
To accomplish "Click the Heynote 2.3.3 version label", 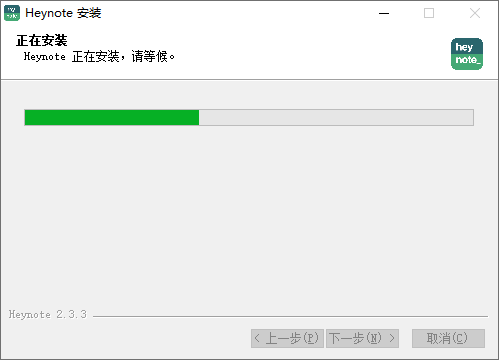I will [48, 314].
